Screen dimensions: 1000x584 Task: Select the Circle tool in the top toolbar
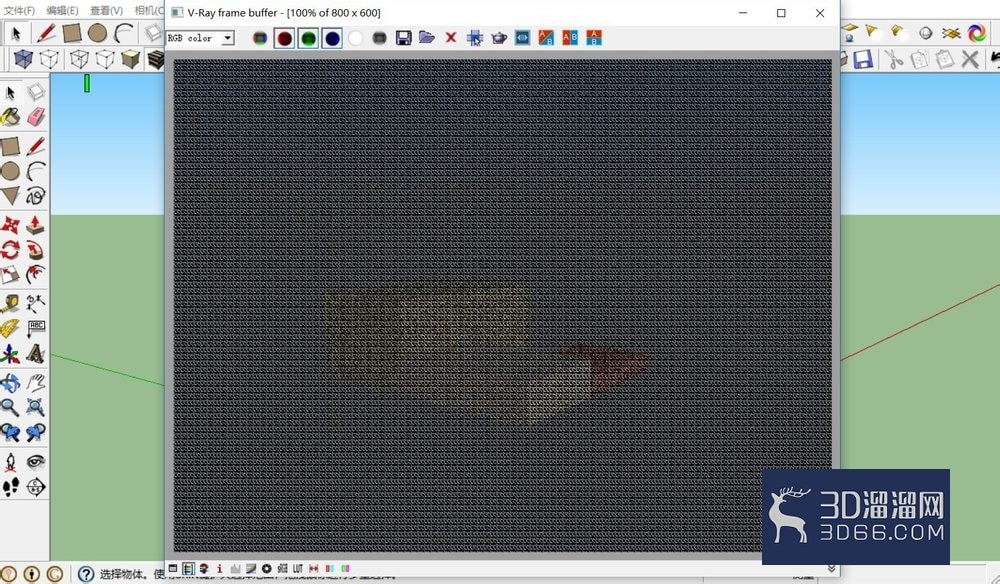tap(98, 33)
